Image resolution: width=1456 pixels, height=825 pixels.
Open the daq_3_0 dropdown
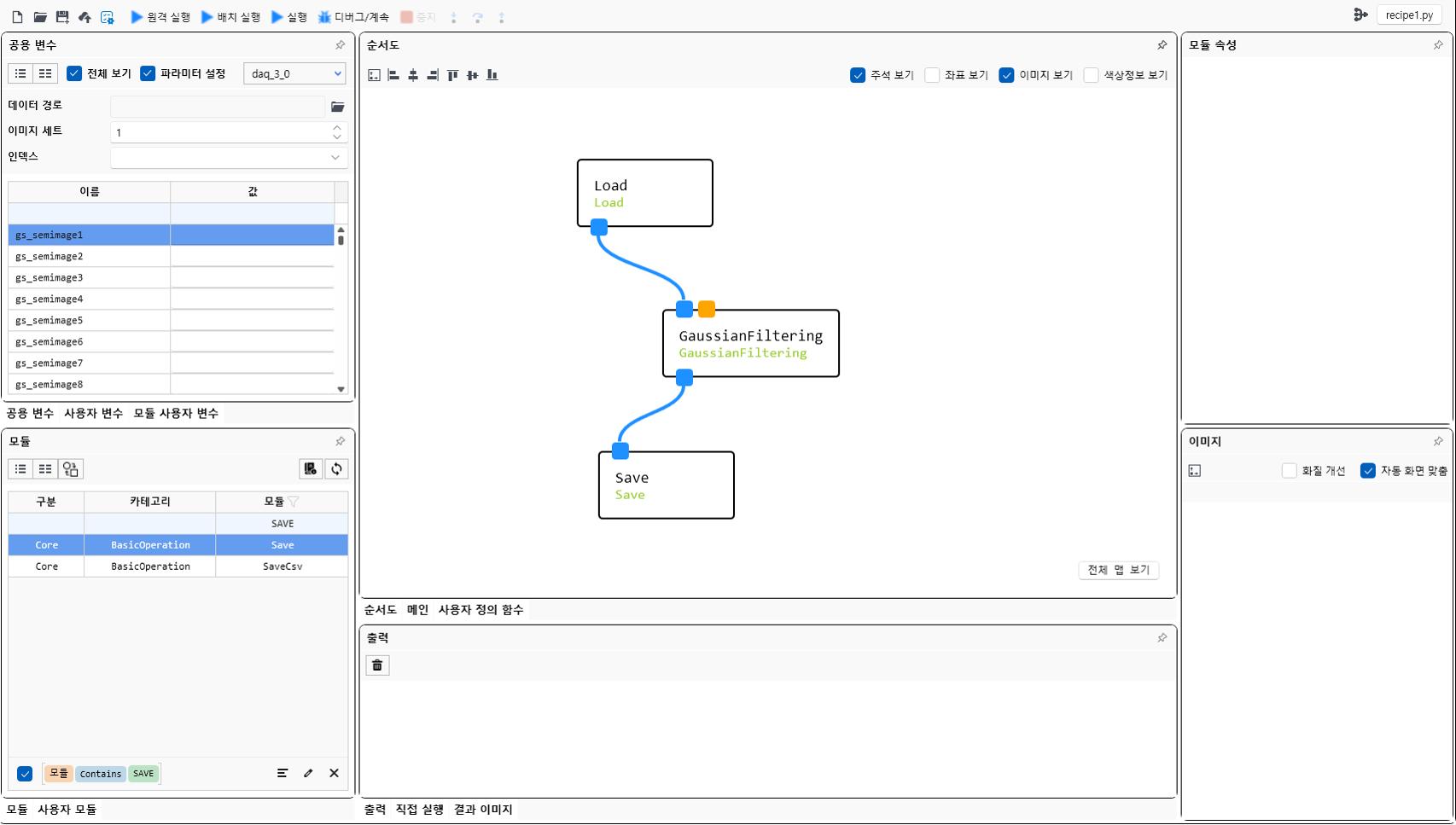(x=294, y=74)
